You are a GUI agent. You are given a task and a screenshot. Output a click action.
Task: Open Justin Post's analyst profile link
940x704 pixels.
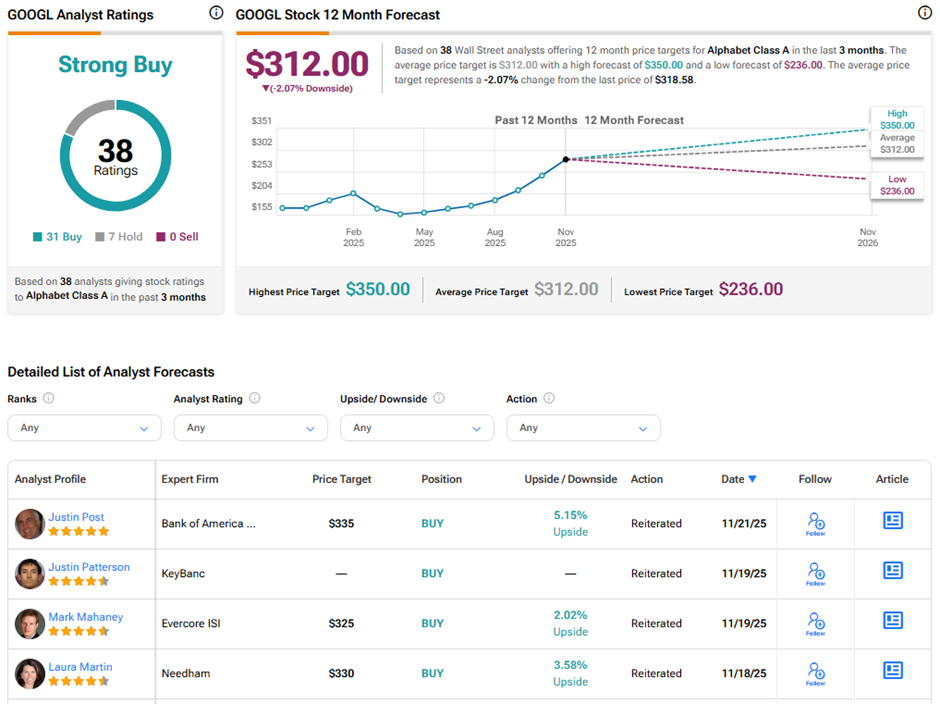tap(76, 517)
